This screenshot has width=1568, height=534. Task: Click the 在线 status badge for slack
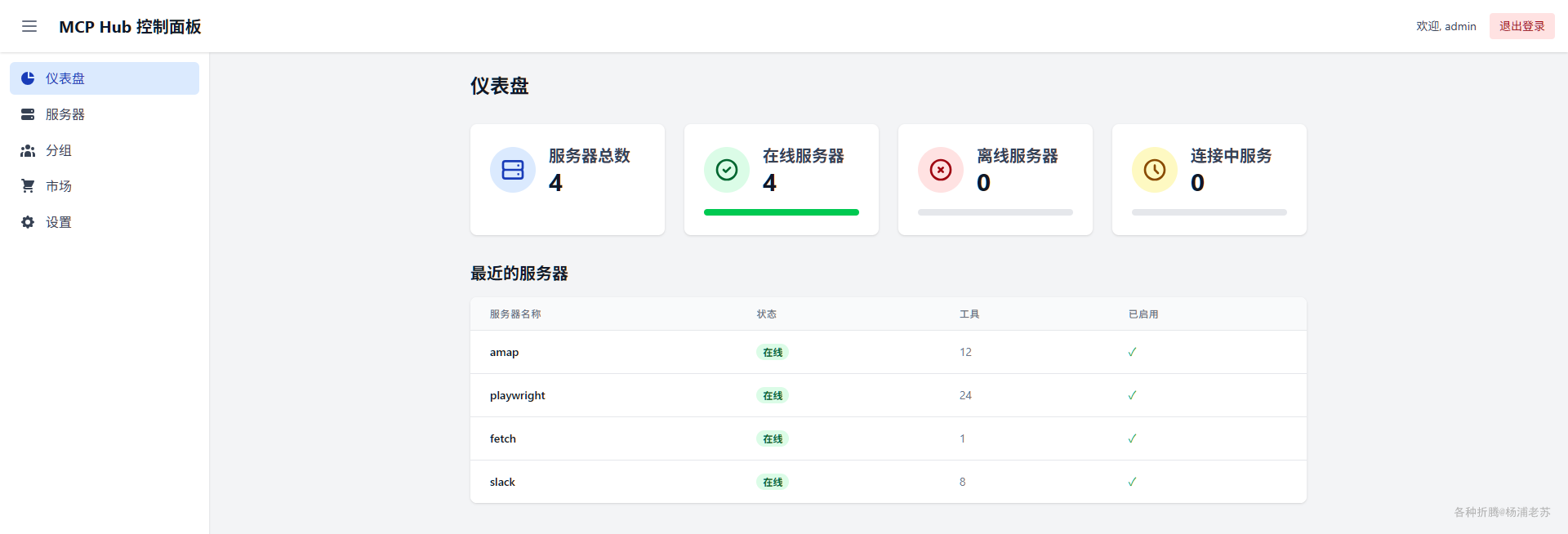(x=773, y=483)
